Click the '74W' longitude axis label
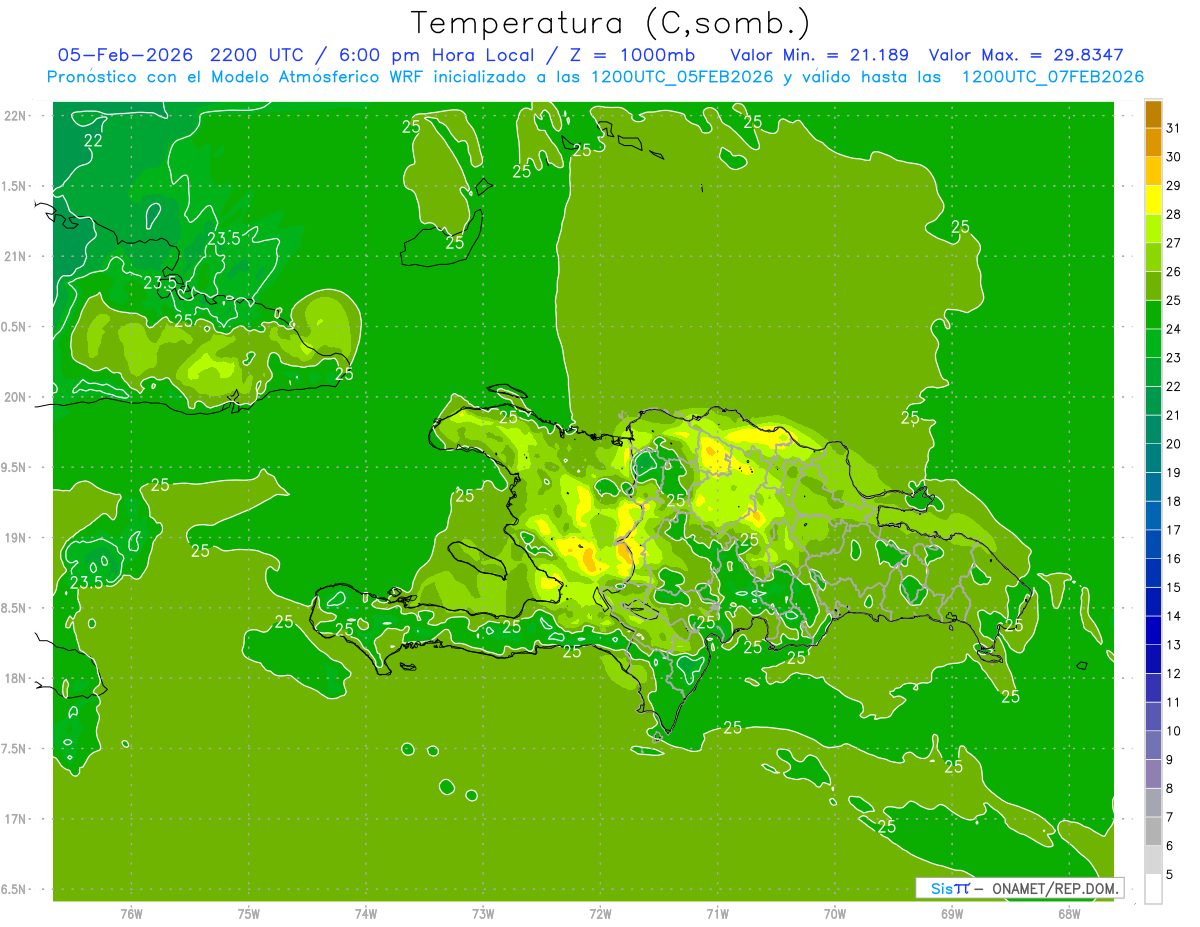1200x927 pixels. click(366, 913)
